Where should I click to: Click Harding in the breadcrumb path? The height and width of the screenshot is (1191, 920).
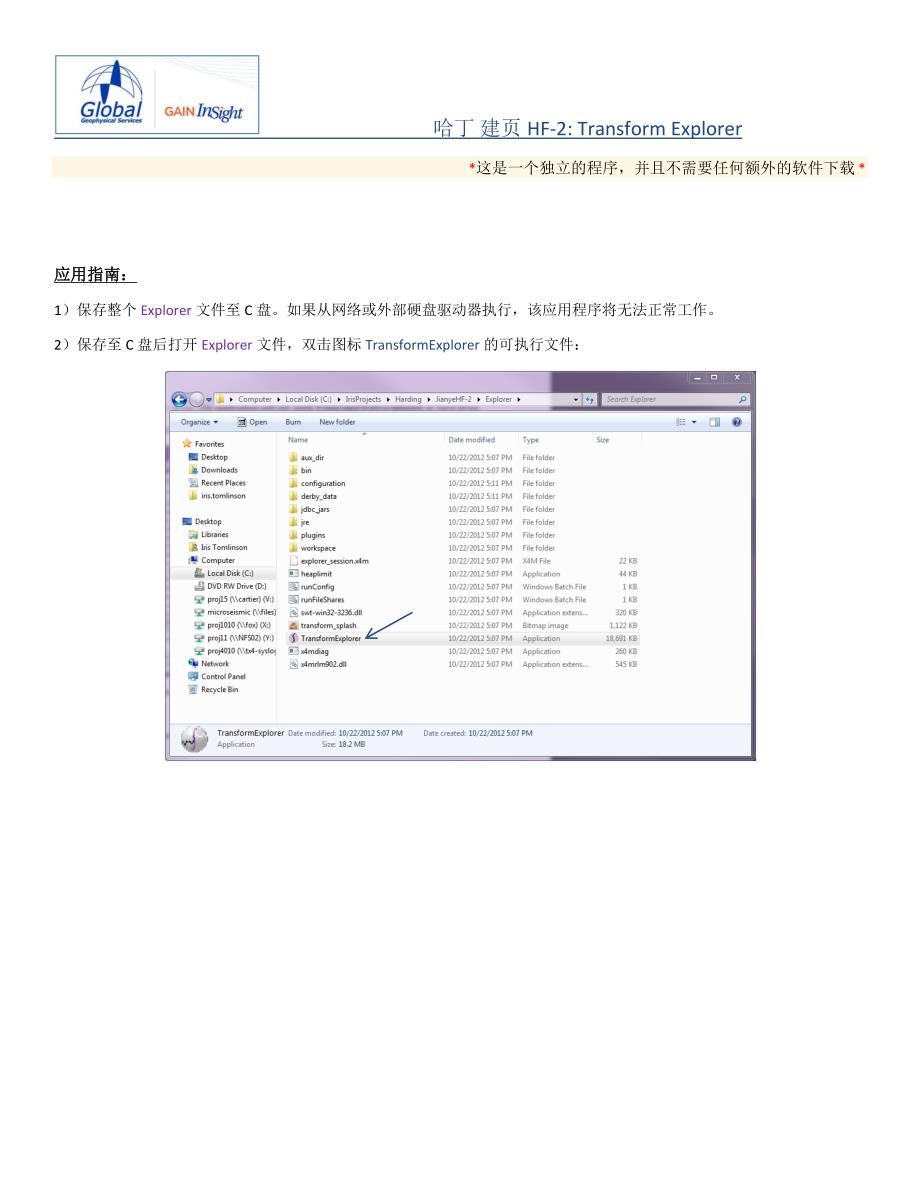(x=408, y=399)
